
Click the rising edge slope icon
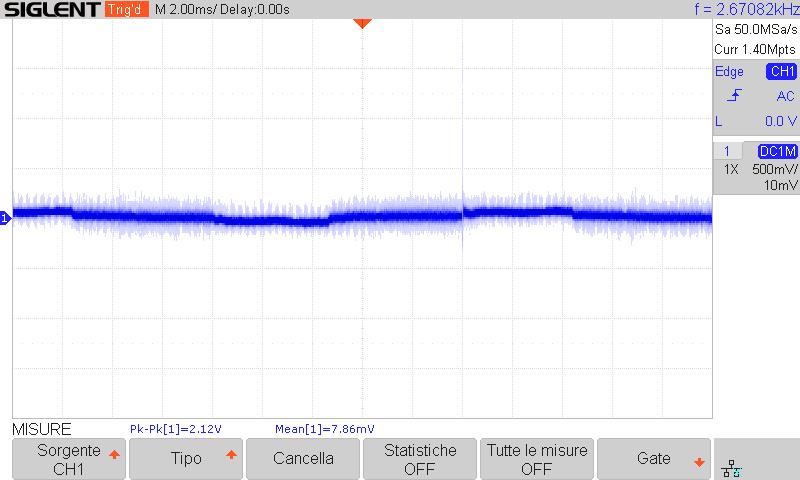(734, 95)
